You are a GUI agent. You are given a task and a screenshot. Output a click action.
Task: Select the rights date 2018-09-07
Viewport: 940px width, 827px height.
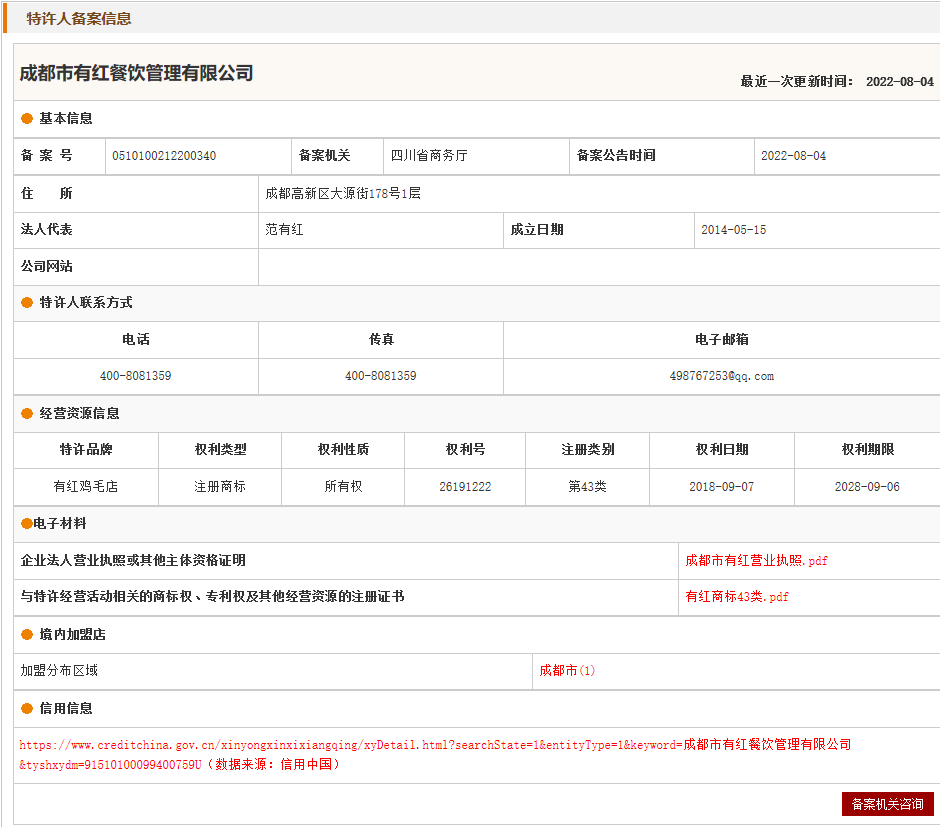tap(722, 487)
